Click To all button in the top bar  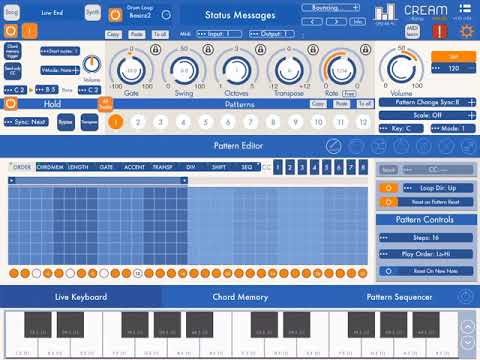(x=160, y=34)
